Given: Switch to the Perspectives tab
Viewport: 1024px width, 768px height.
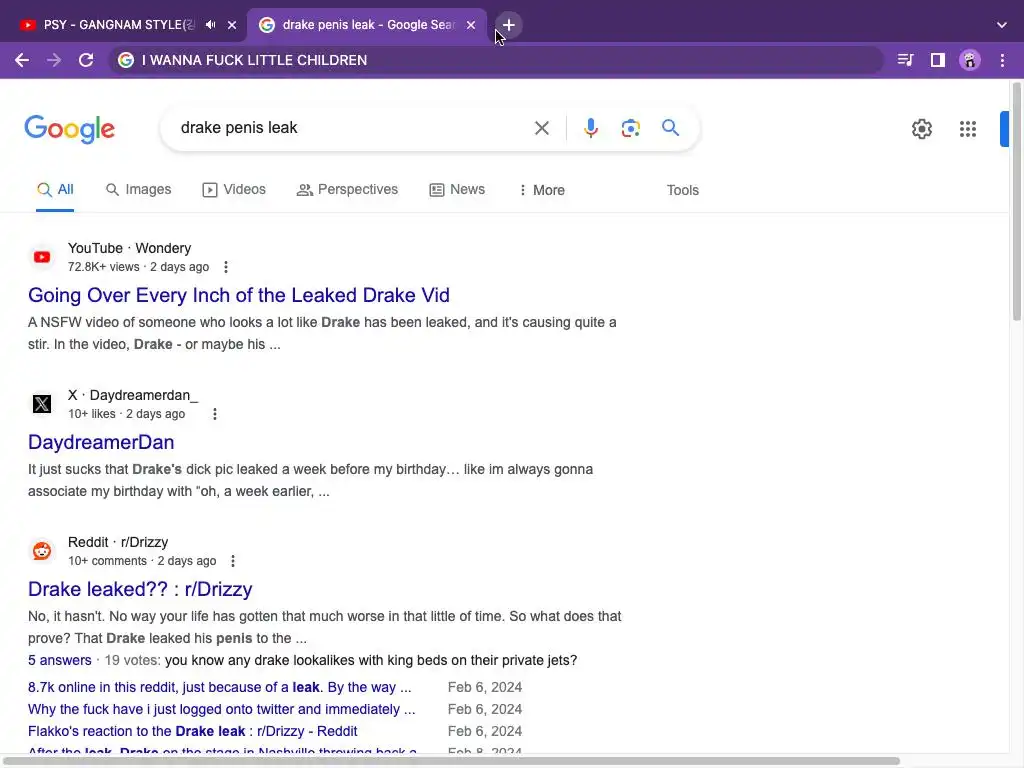Looking at the screenshot, I should pos(347,189).
